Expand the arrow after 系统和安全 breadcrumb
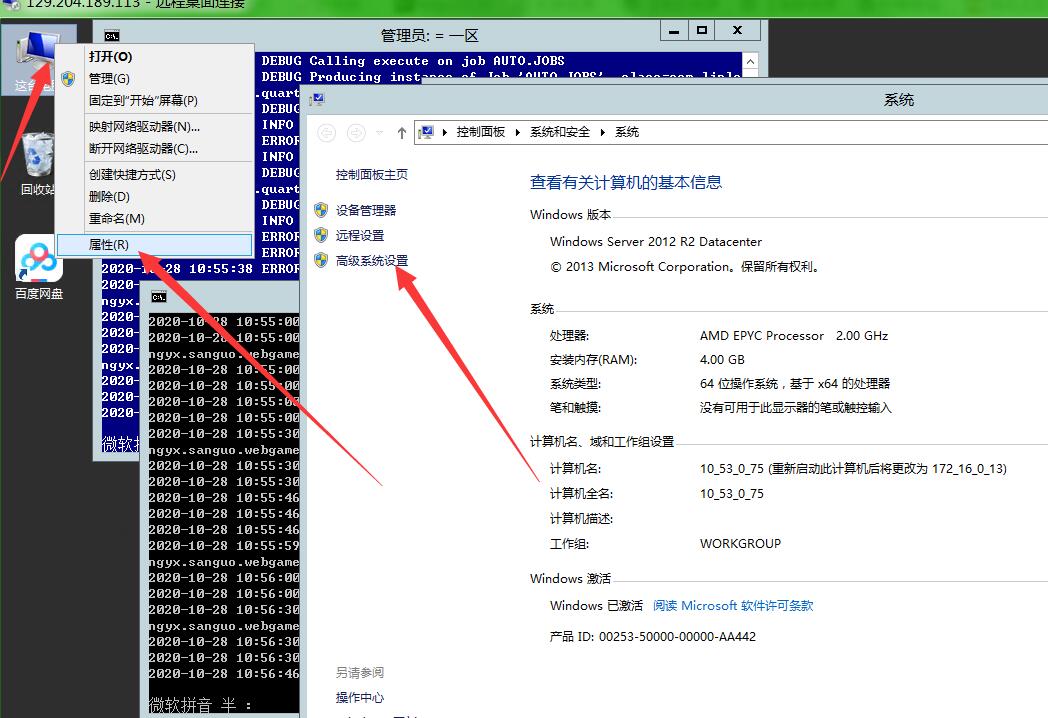The width and height of the screenshot is (1048, 718). coord(601,132)
